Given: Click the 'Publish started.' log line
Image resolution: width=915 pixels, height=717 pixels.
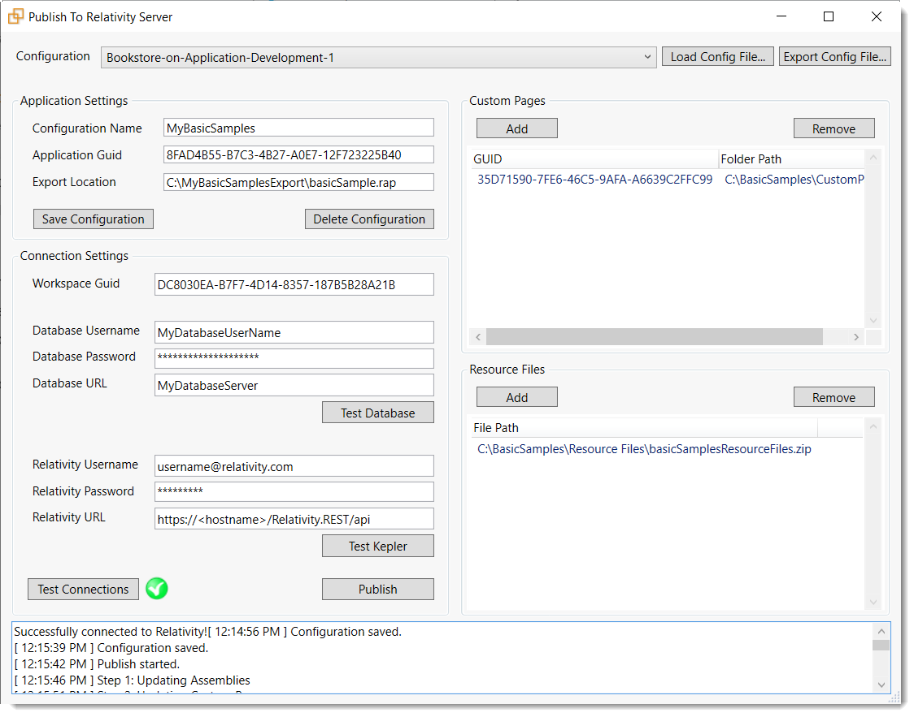Looking at the screenshot, I should click(x=97, y=664).
